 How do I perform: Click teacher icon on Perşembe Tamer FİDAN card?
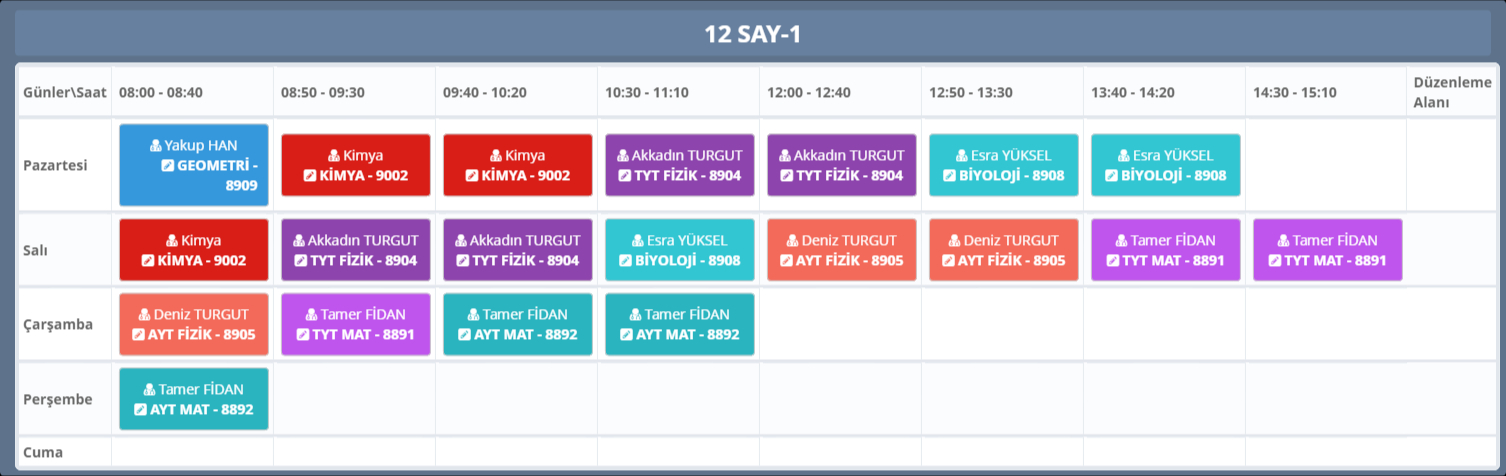[x=149, y=390]
